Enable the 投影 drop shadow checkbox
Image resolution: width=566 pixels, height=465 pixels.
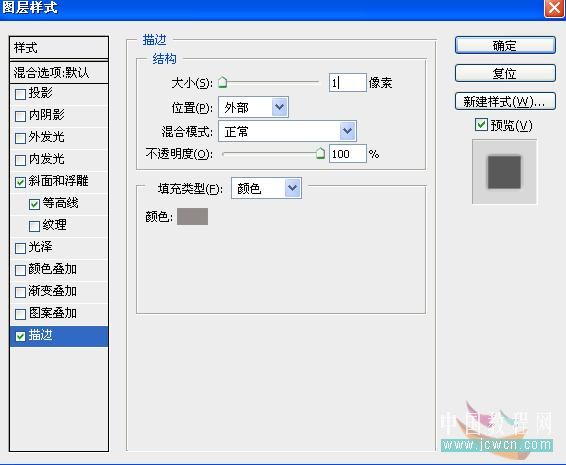pos(20,94)
